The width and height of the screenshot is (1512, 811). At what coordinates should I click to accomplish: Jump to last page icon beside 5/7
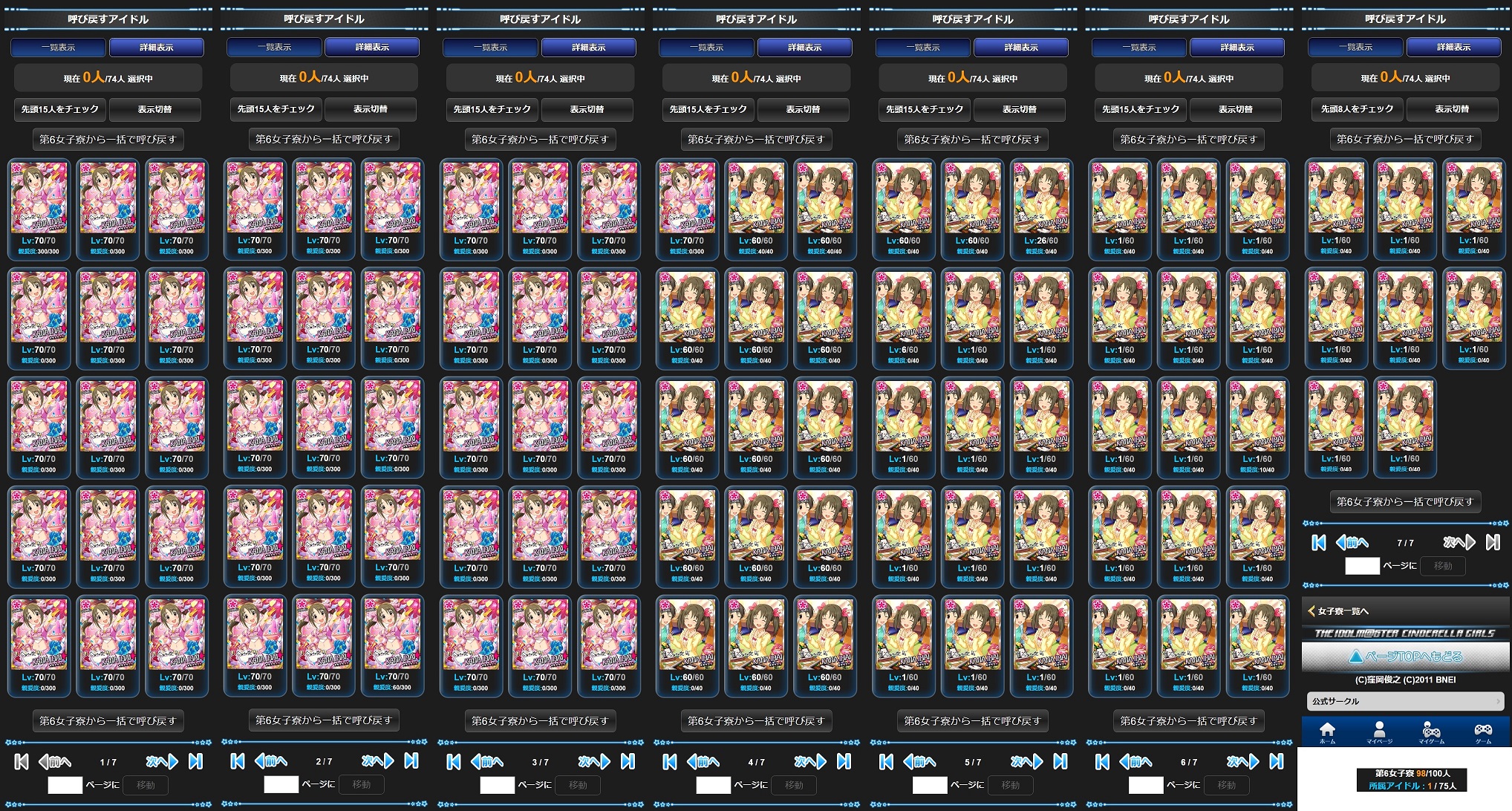click(x=1060, y=761)
